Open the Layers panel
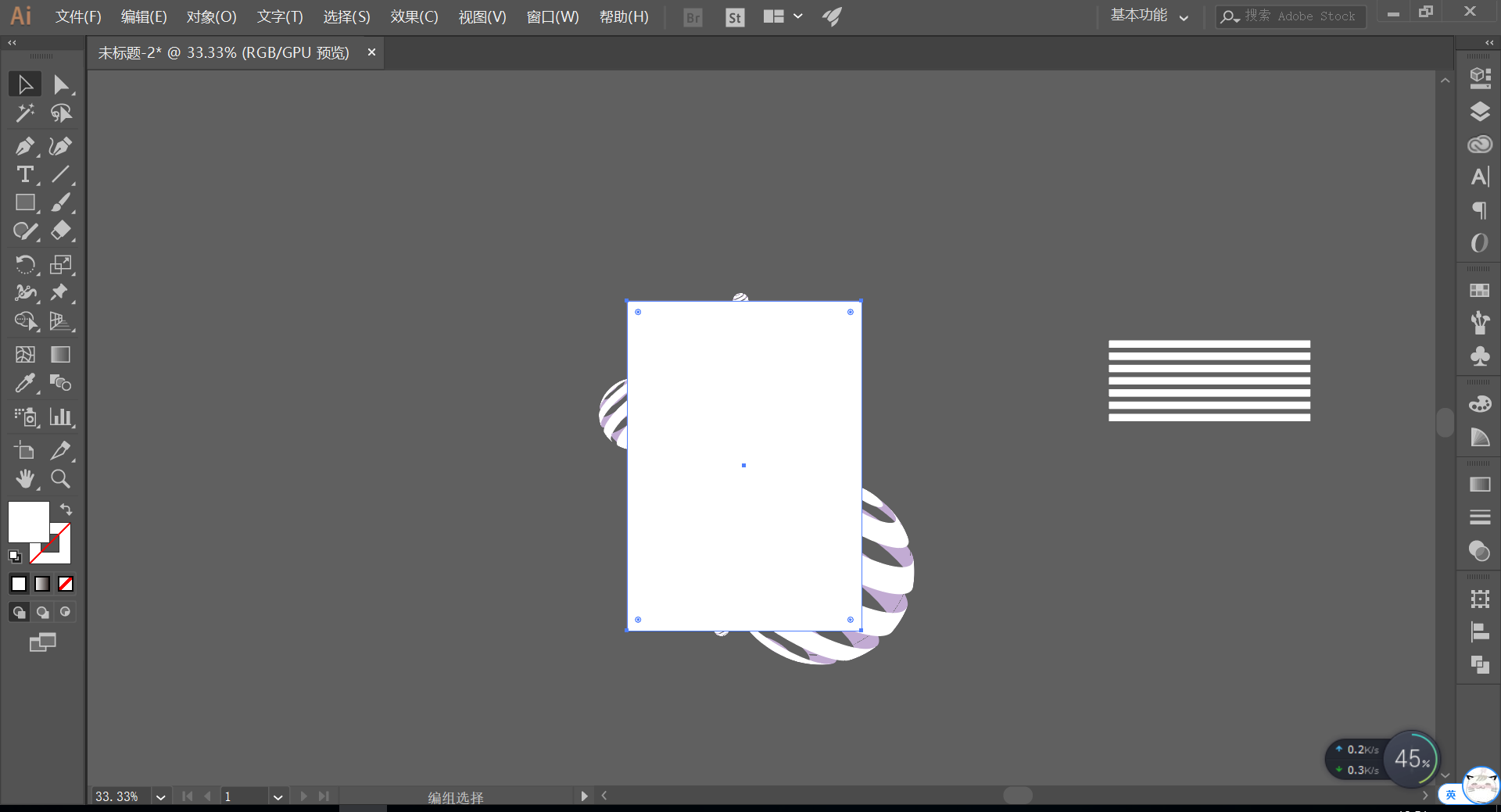The image size is (1501, 812). (x=1479, y=111)
